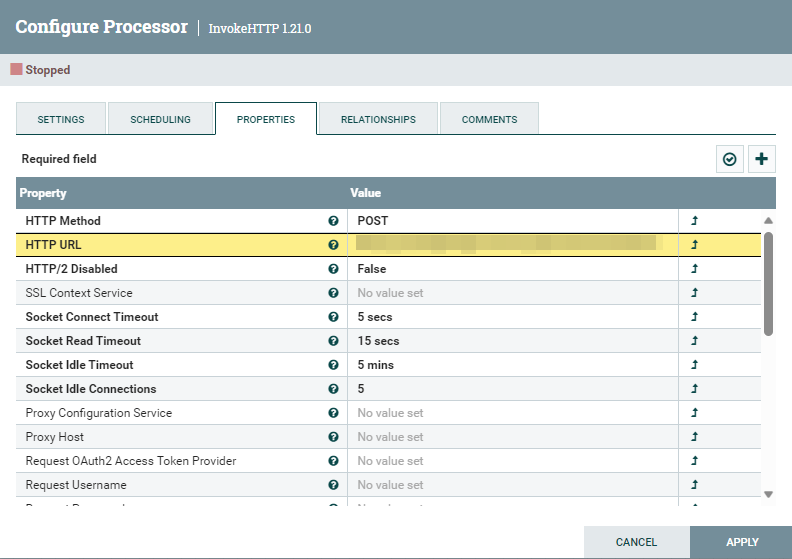This screenshot has height=559, width=792.
Task: Convert Proxy Host to parameter arrow
Action: tap(695, 437)
